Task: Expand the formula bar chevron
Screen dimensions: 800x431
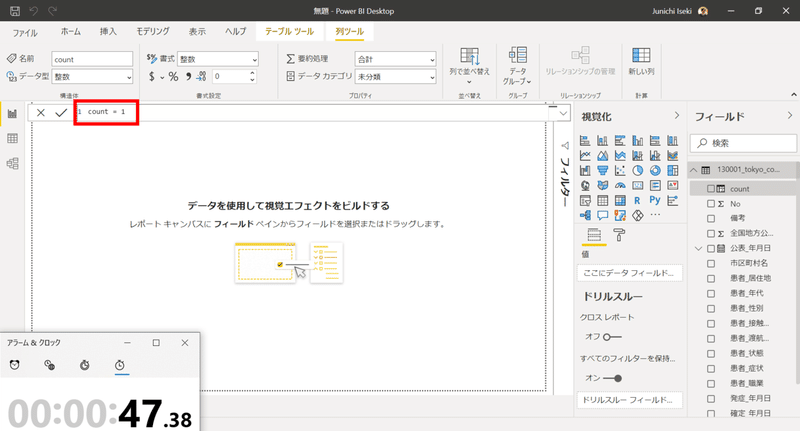Action: coord(563,113)
